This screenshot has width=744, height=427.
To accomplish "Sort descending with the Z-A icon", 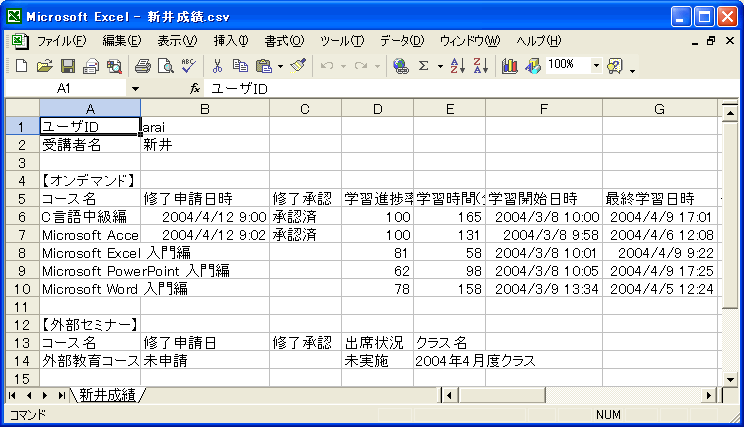I will (x=481, y=66).
